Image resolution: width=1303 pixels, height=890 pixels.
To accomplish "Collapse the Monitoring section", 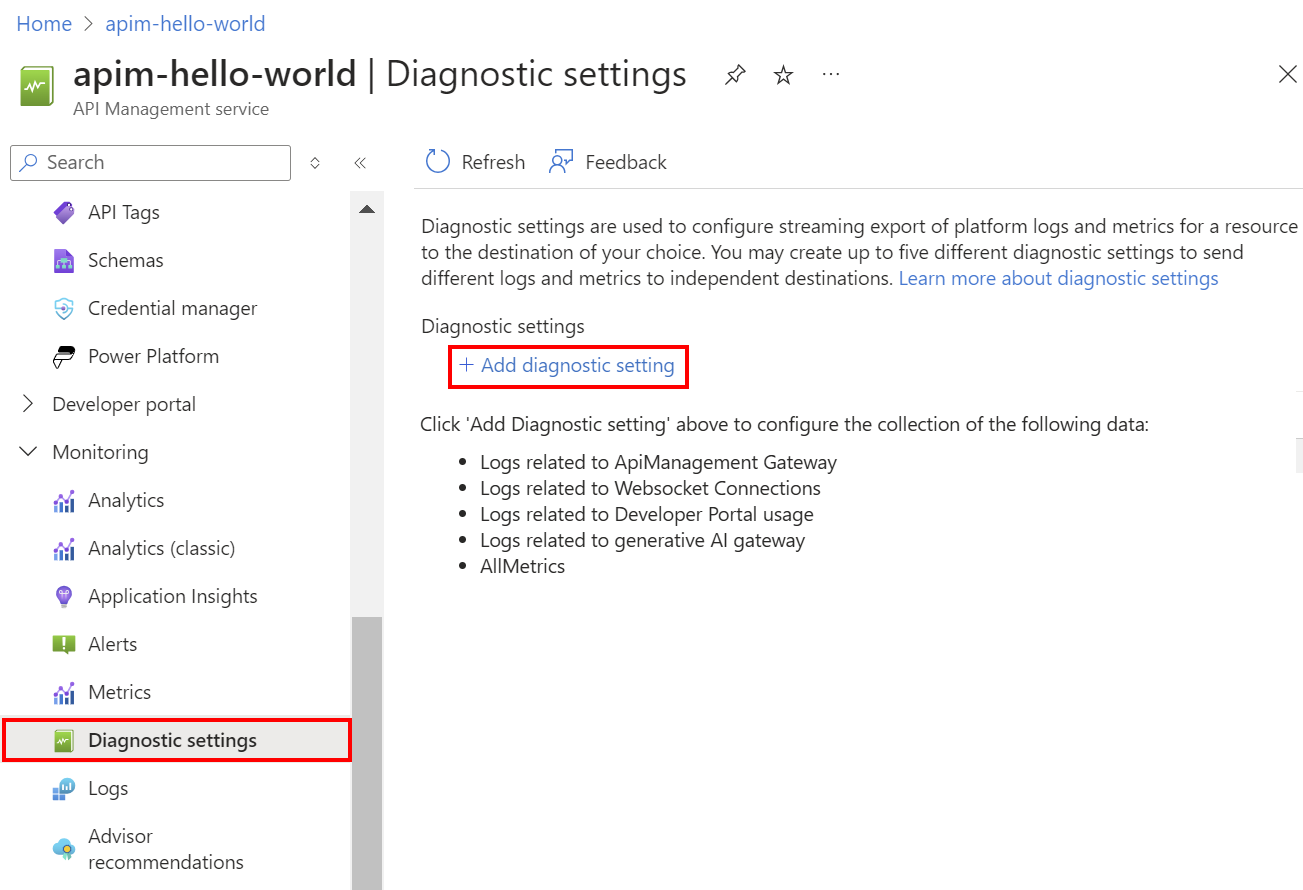I will (28, 451).
